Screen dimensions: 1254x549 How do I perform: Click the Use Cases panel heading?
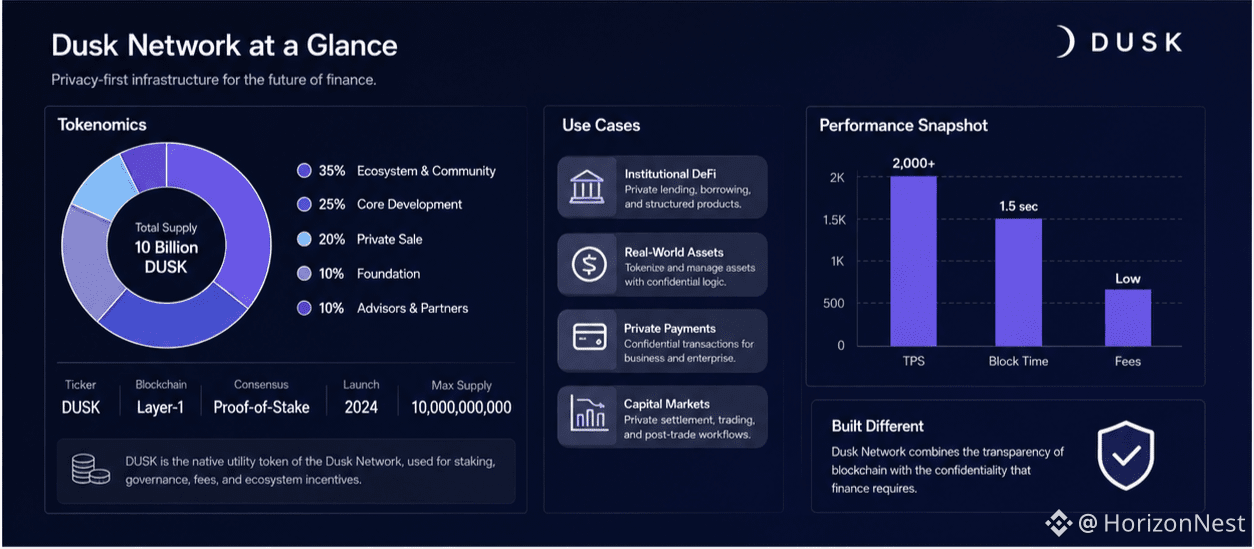601,125
